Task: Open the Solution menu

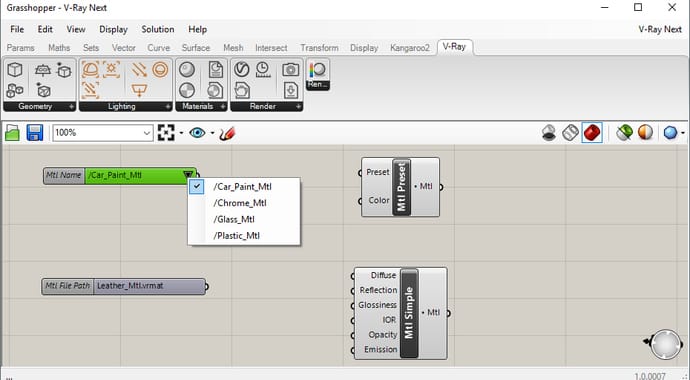Action: (x=158, y=29)
